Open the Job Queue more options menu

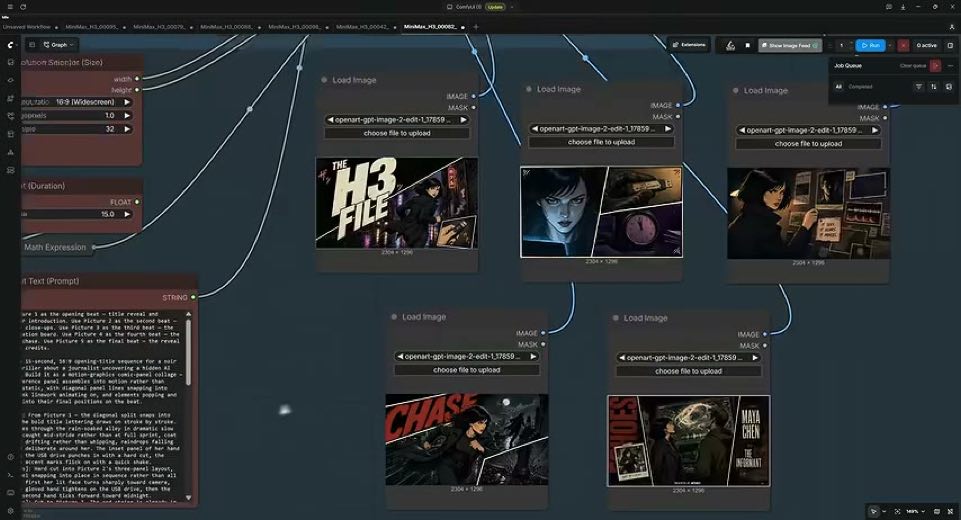tap(951, 66)
